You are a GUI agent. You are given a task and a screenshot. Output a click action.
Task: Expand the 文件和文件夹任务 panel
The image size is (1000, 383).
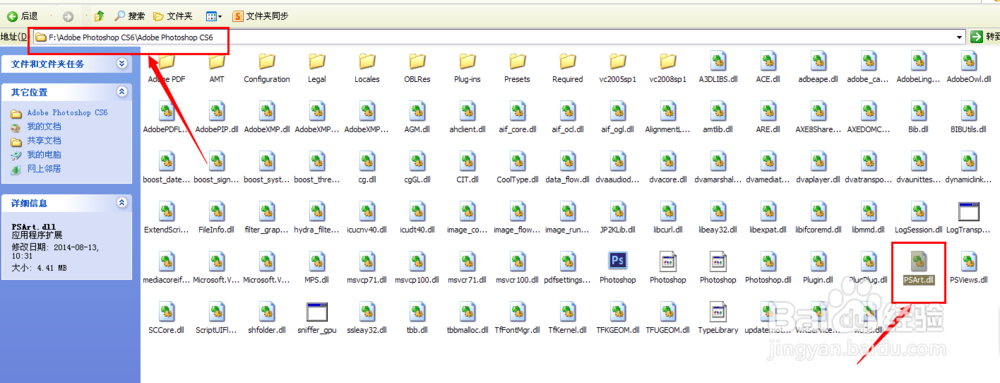122,64
